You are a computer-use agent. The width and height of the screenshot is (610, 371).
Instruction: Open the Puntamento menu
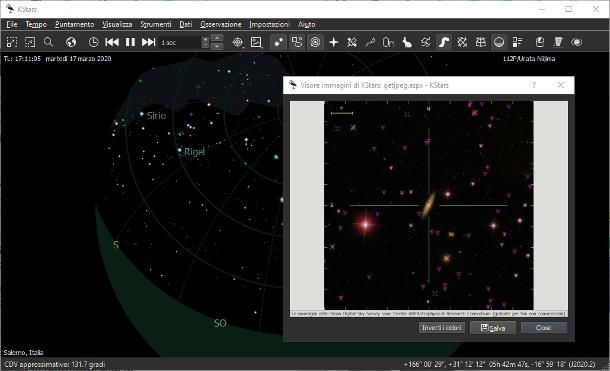(74, 24)
